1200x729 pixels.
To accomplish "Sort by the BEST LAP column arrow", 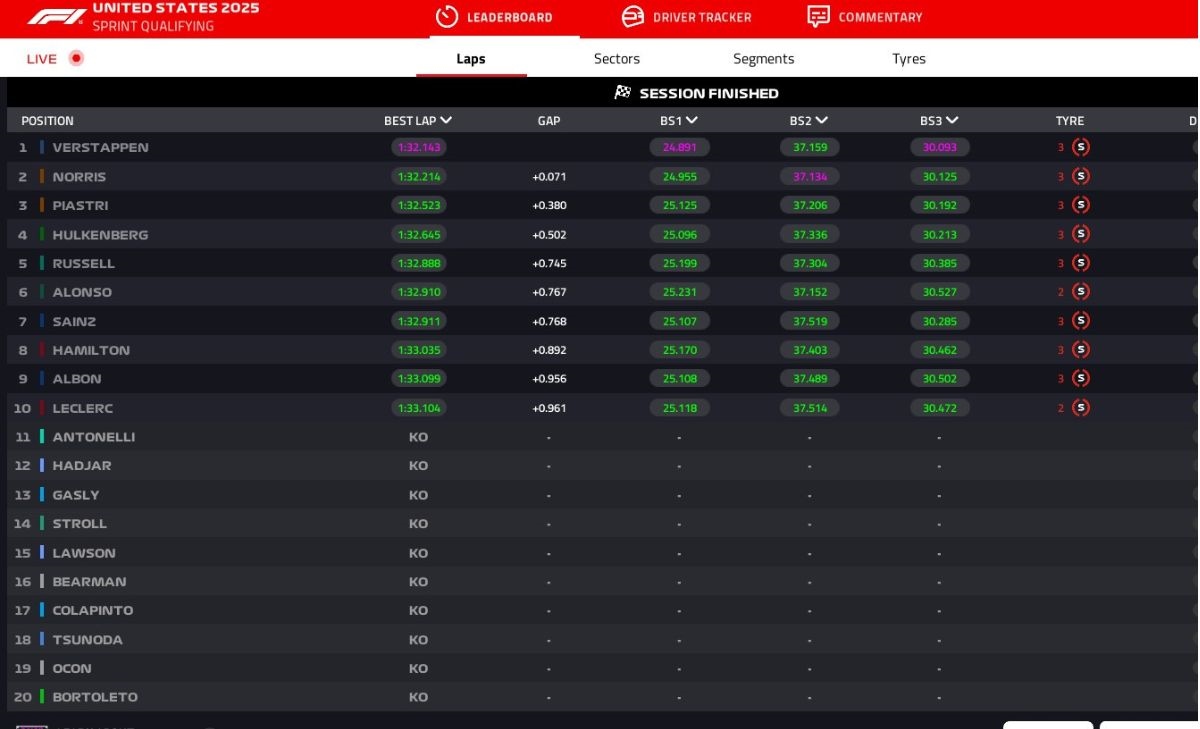I will pos(446,120).
